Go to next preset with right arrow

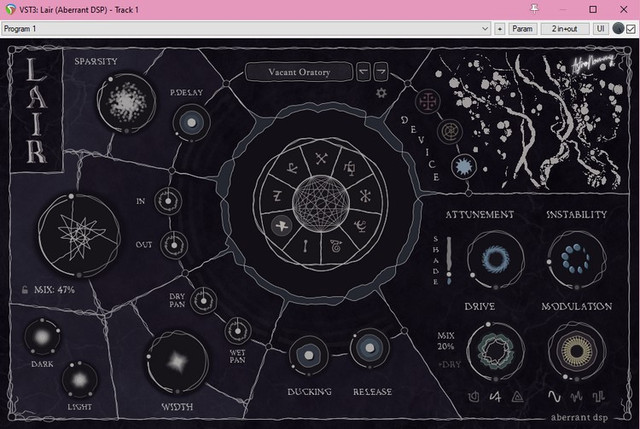[x=381, y=72]
